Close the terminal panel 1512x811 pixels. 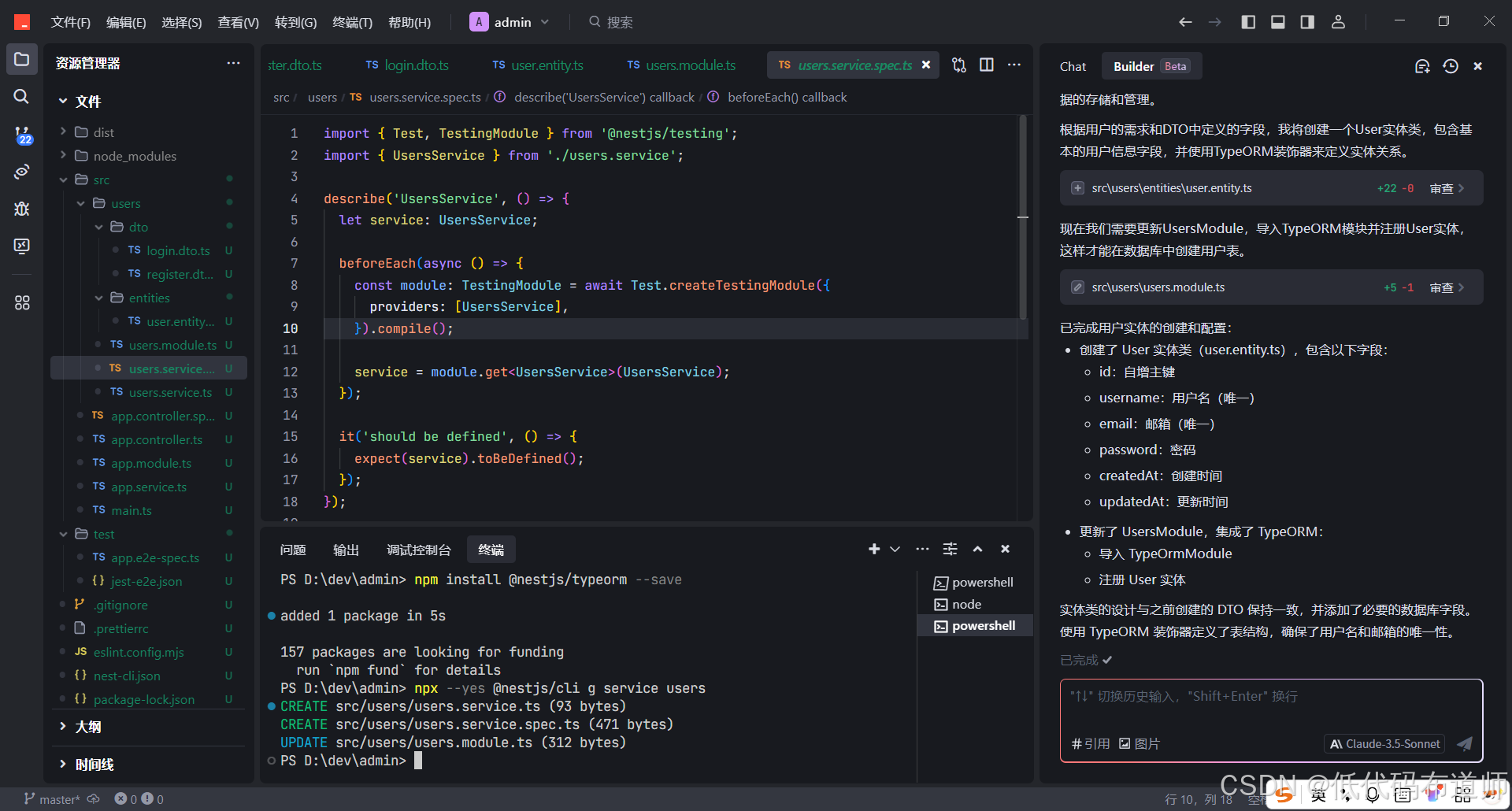pyautogui.click(x=1005, y=549)
